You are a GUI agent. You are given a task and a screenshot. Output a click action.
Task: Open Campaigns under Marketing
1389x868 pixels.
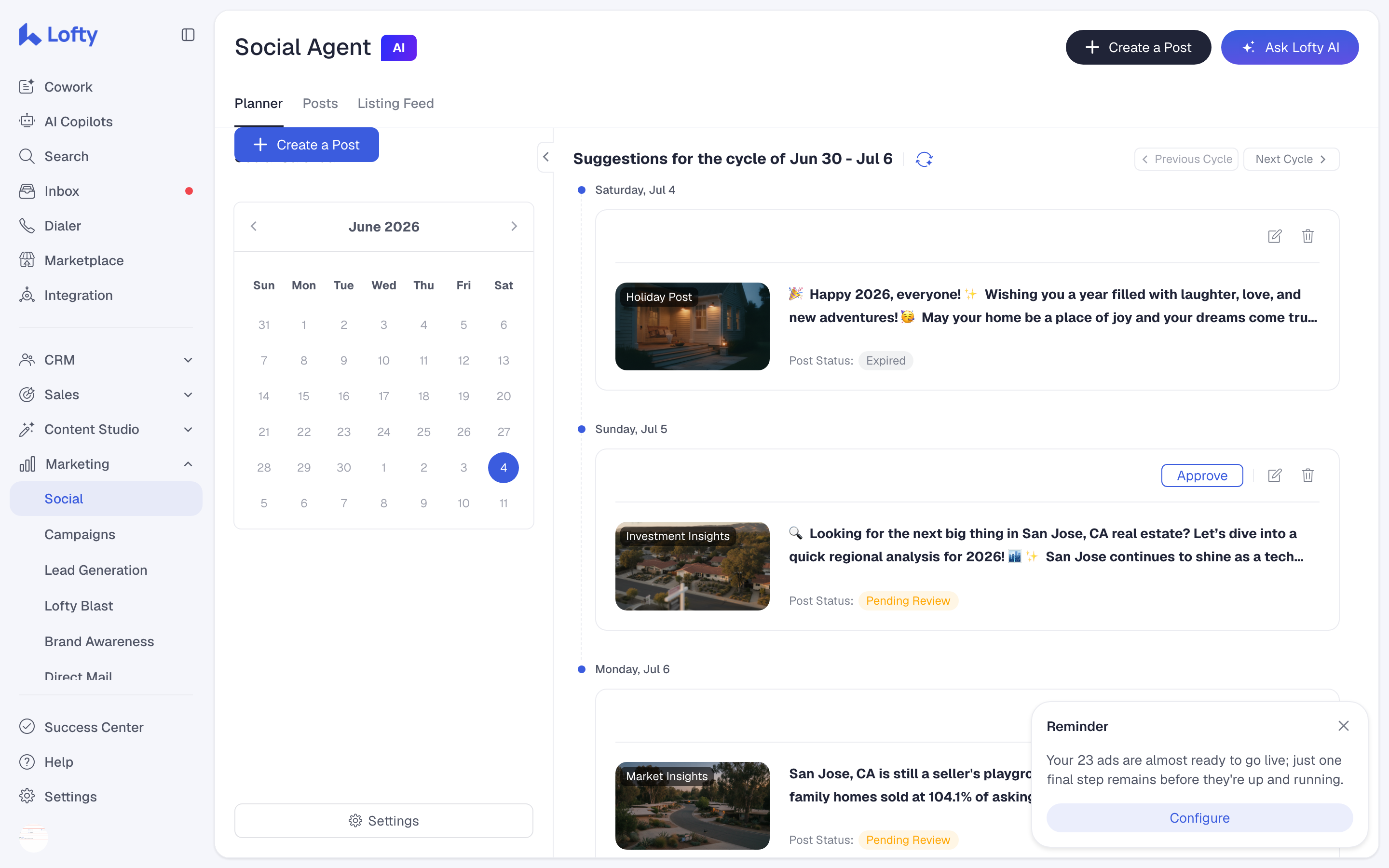click(80, 534)
